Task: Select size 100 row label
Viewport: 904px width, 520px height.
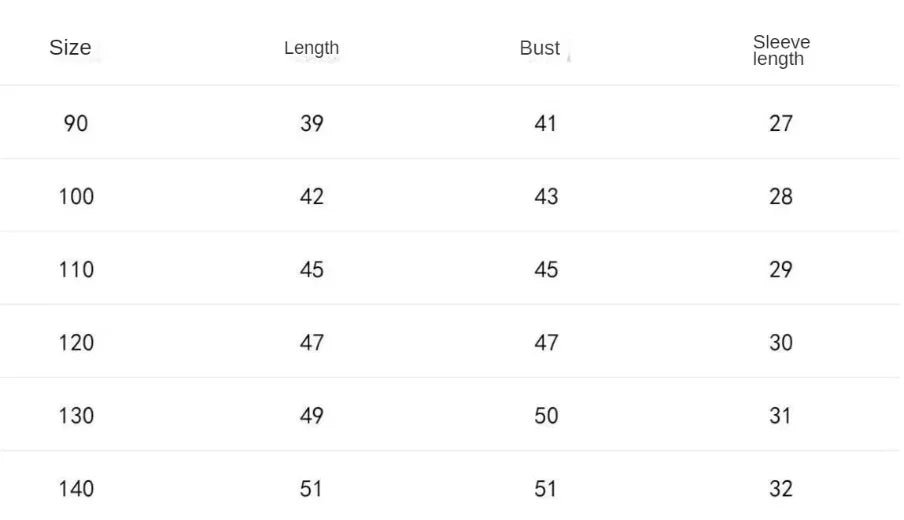Action: click(x=76, y=197)
